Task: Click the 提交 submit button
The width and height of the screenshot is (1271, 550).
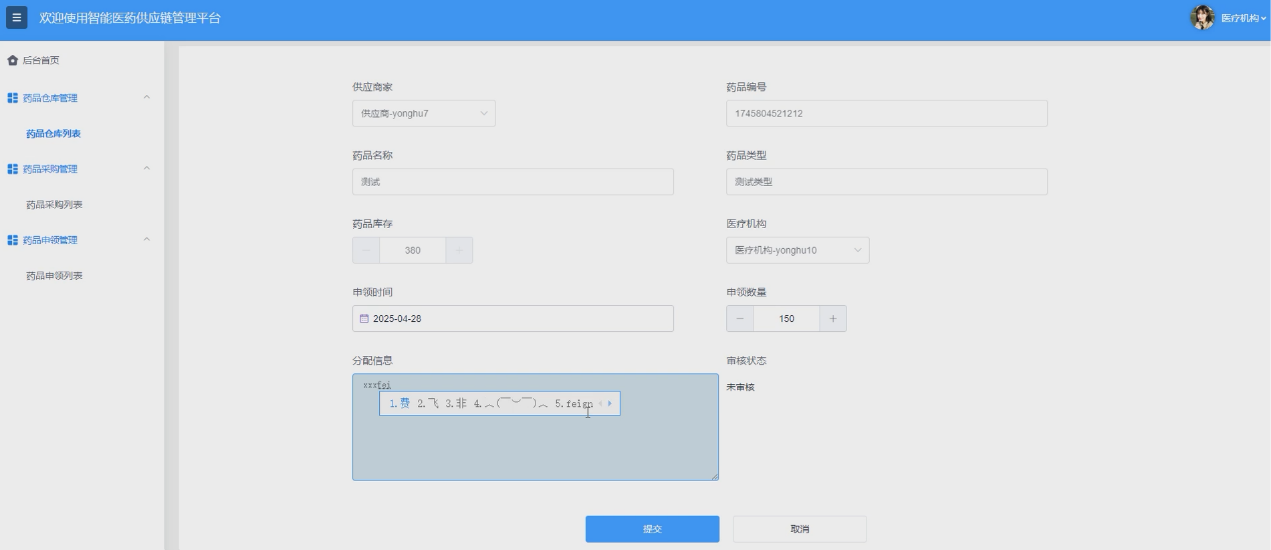Action: [x=652, y=529]
